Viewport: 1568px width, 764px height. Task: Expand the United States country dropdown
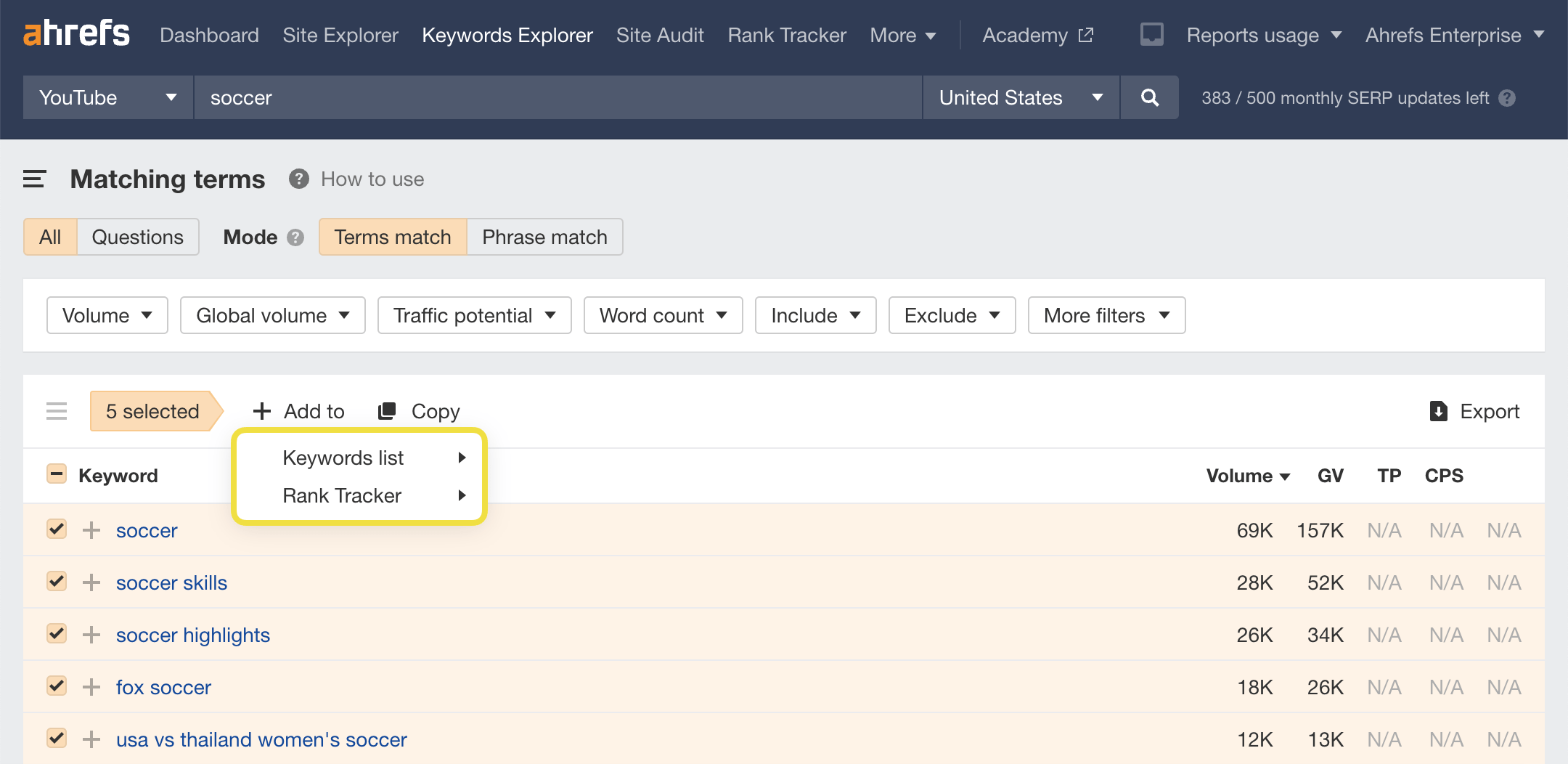pyautogui.click(x=1020, y=98)
